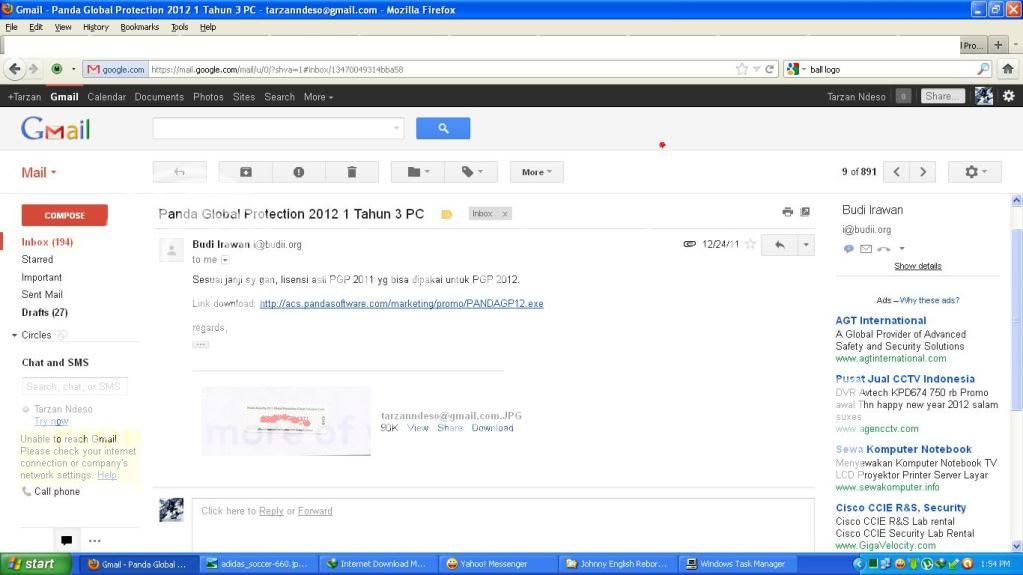The width and height of the screenshot is (1023, 575).
Task: Click 'Why these ads?' link
Action: click(x=929, y=301)
